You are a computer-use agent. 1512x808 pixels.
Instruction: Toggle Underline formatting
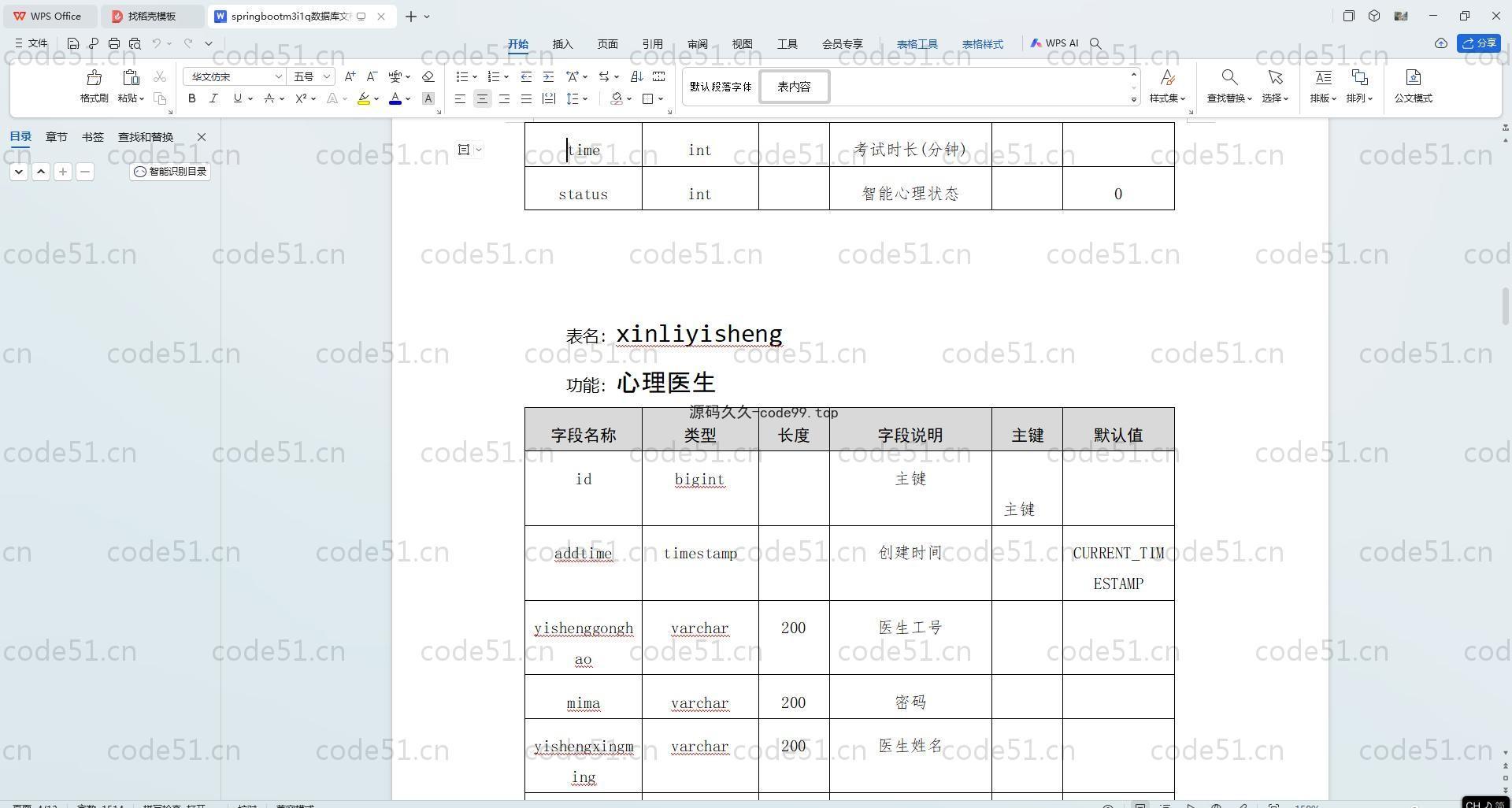pos(237,98)
